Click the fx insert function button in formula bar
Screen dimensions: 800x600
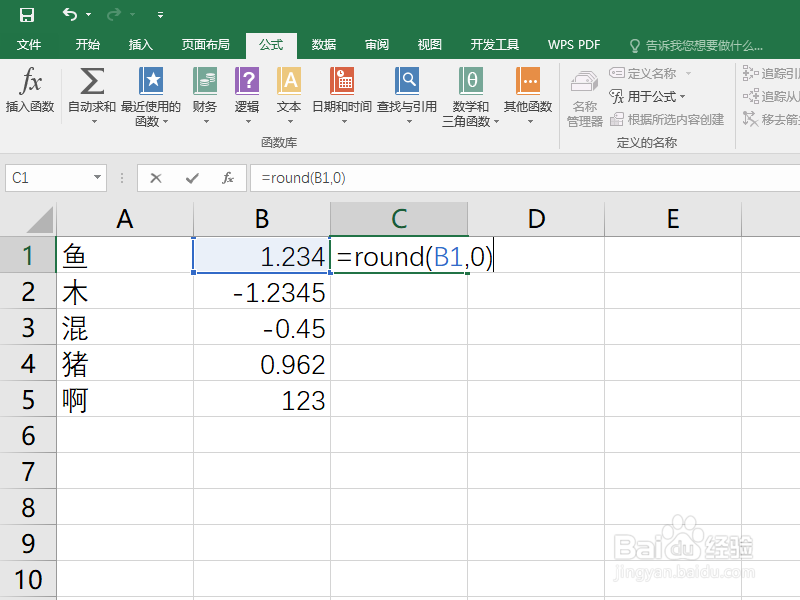point(228,178)
